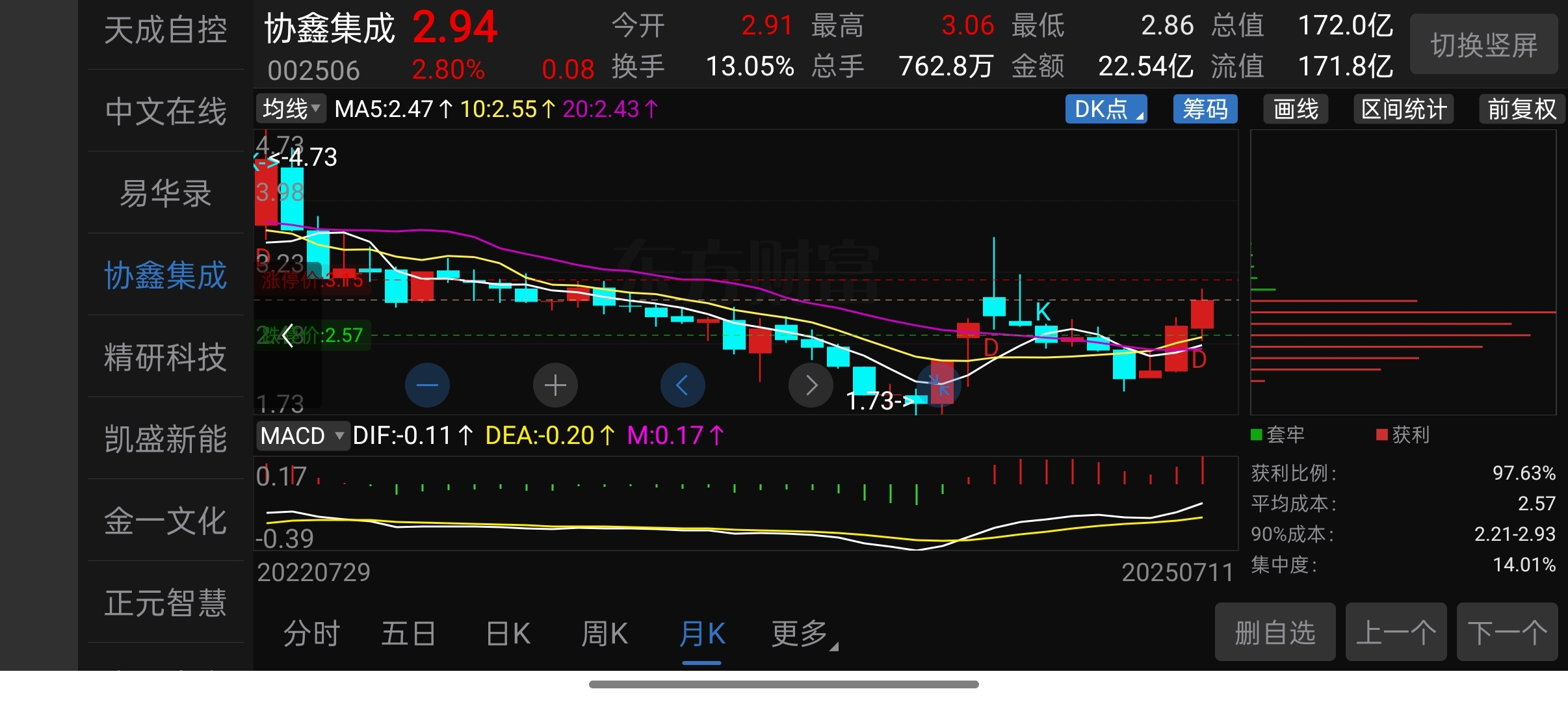1568x702 pixels.
Task: Shift chart left with blue arrow button
Action: click(683, 385)
